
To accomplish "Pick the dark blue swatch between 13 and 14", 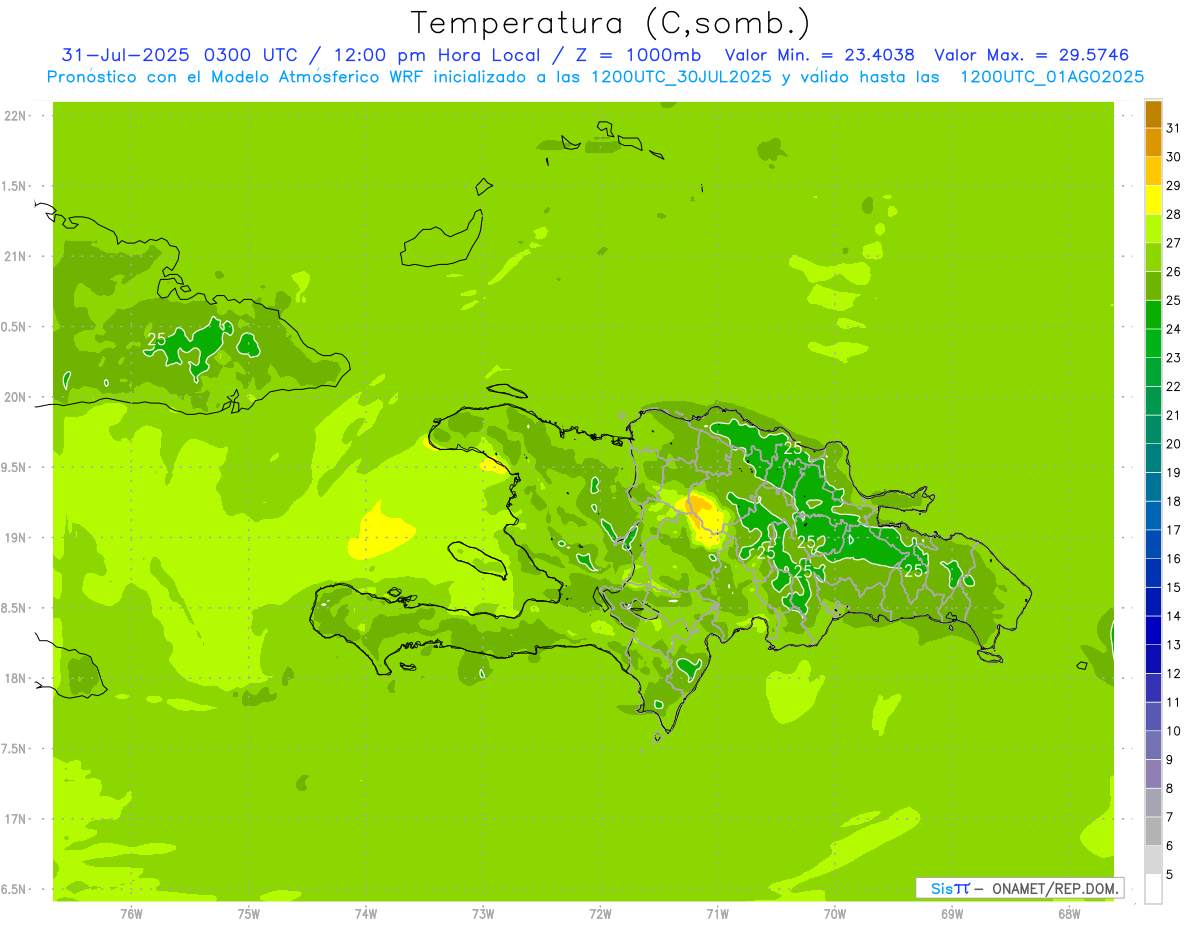I will pos(1153,631).
